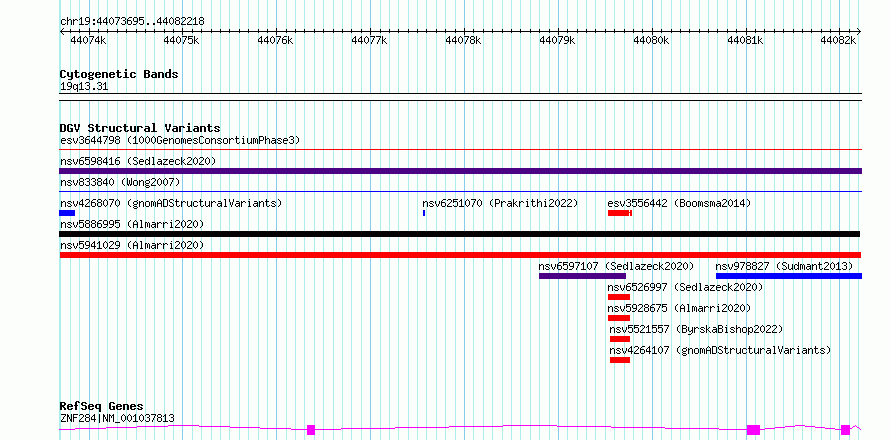Click the 44074k ruler tick label
890x440 pixels.
point(87,40)
